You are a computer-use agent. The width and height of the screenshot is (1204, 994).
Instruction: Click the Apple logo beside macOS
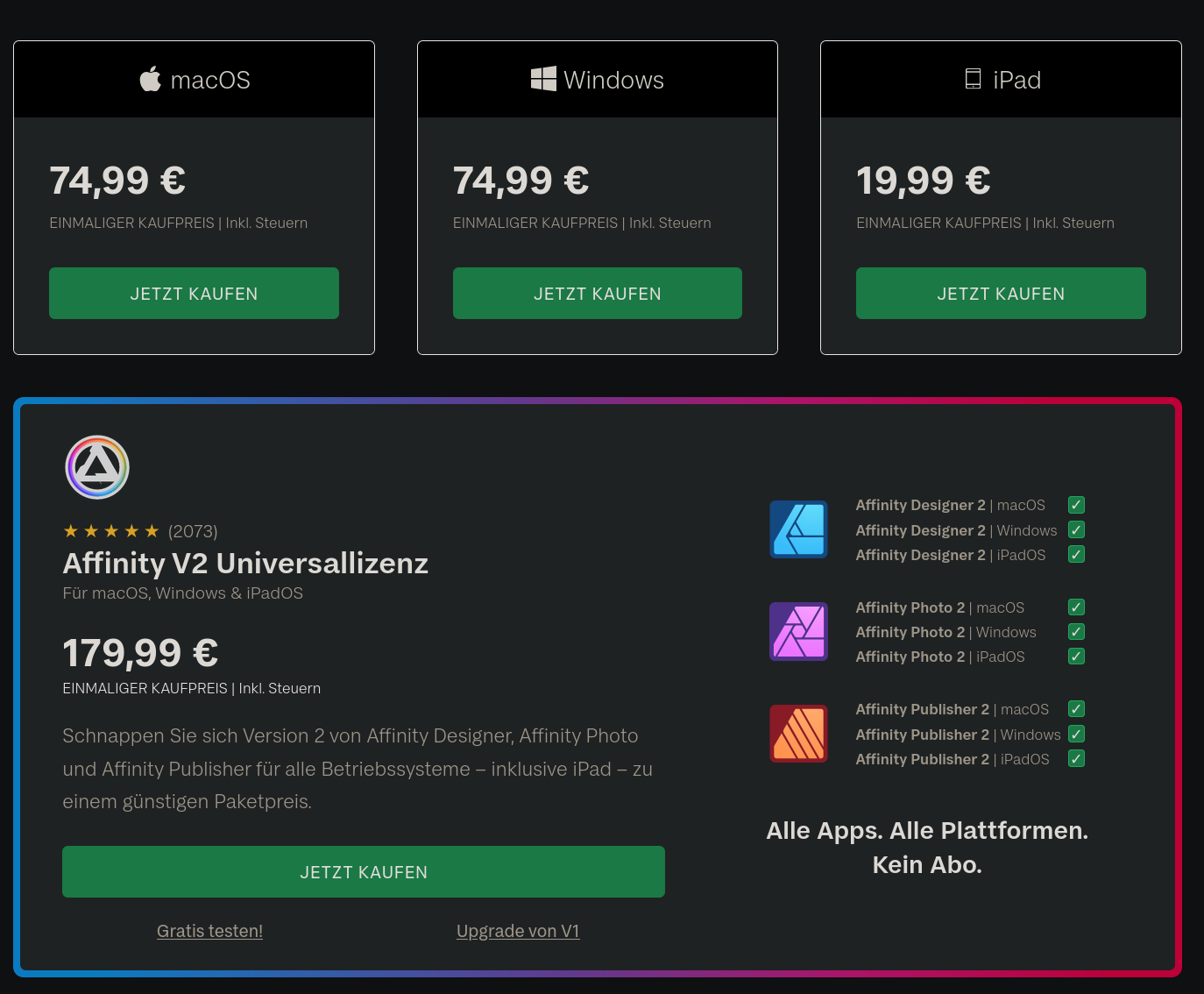coord(151,79)
